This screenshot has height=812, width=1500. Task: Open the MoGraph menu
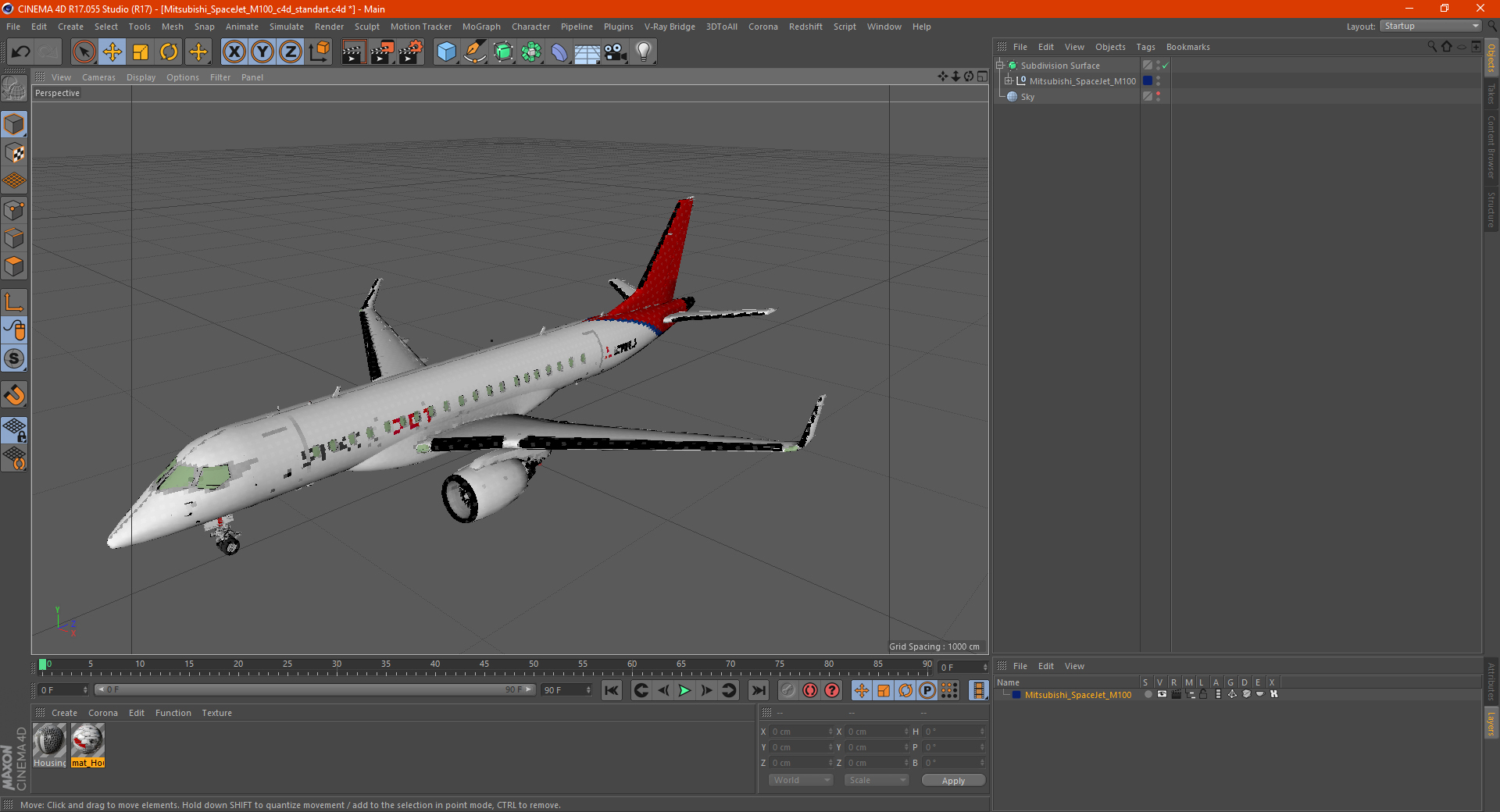[x=481, y=27]
